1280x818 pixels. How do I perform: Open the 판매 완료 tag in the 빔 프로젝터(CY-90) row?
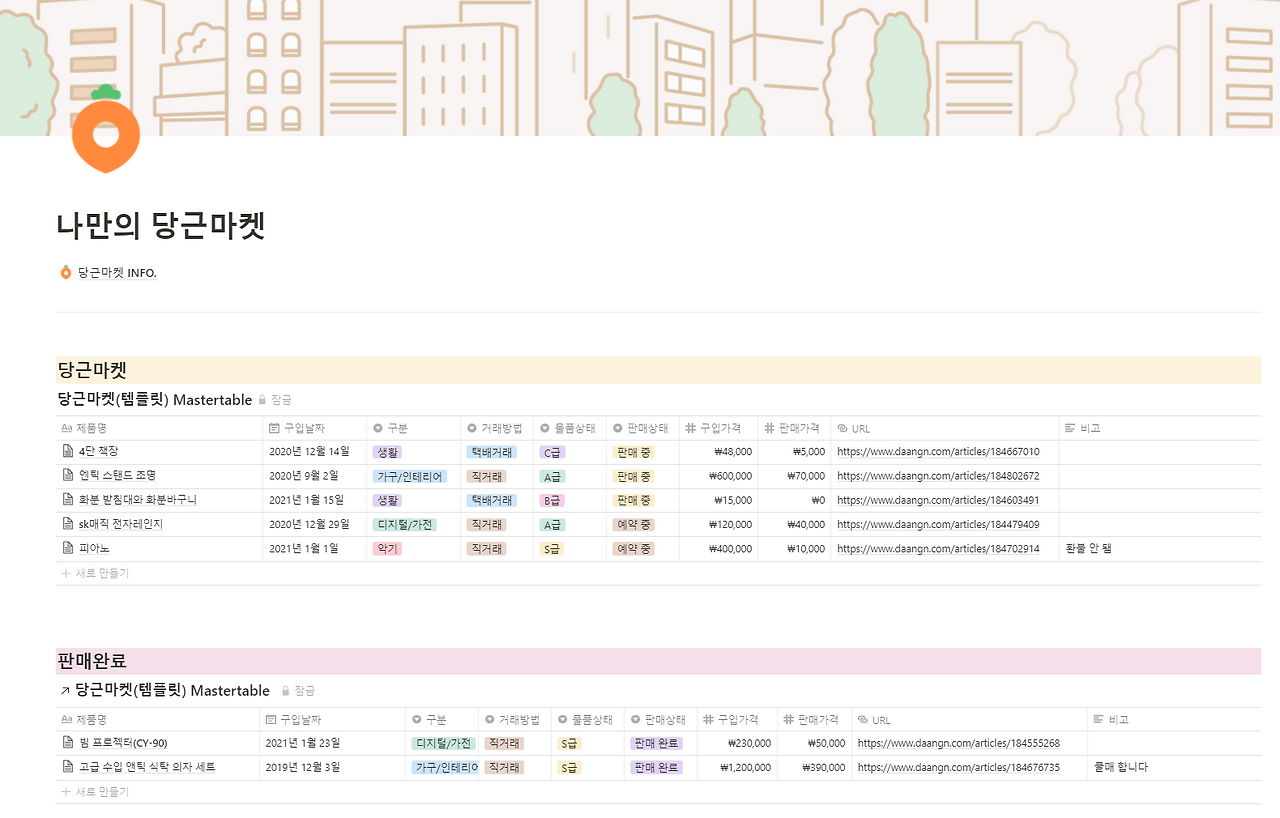point(656,743)
